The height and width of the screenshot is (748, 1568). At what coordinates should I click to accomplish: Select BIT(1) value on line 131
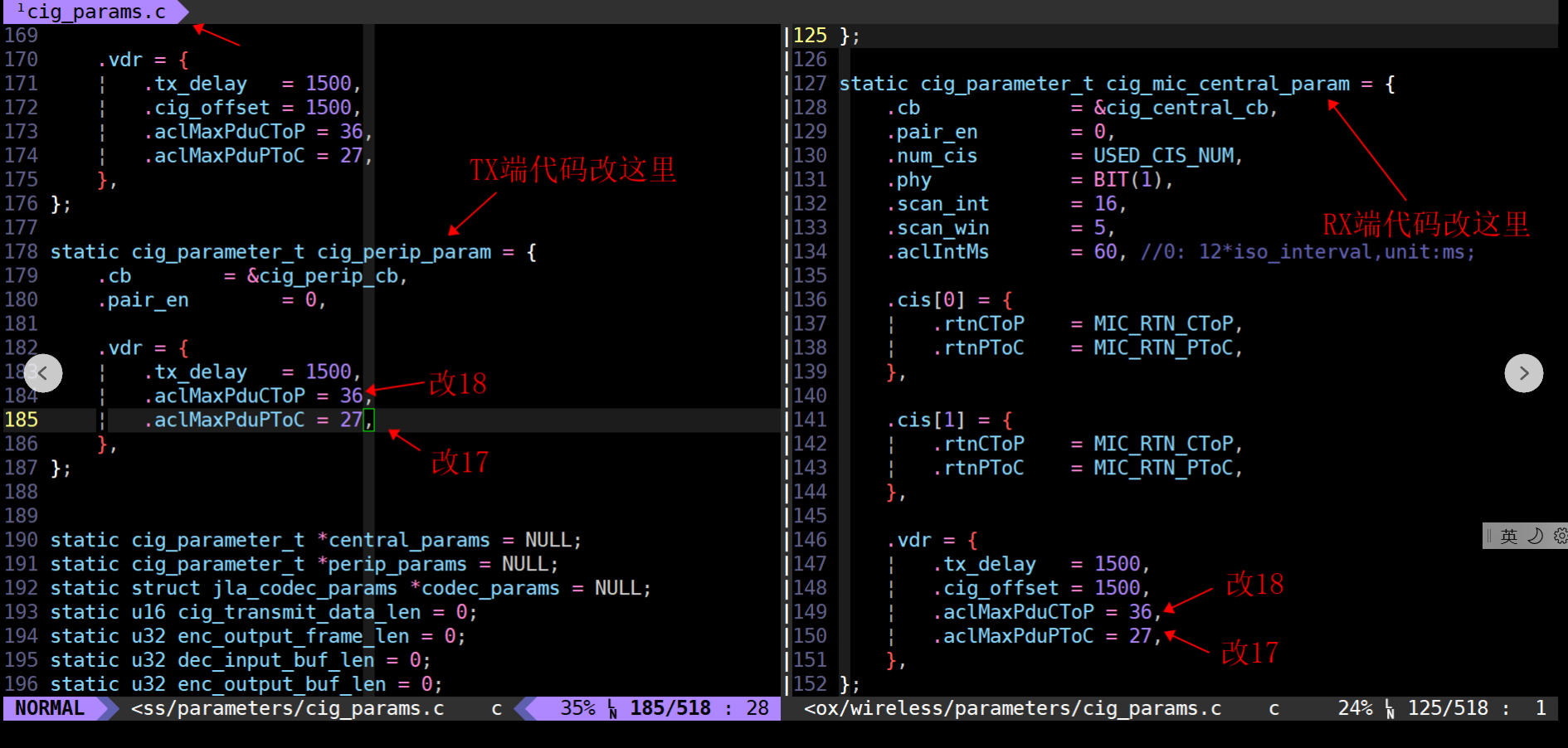1129,180
